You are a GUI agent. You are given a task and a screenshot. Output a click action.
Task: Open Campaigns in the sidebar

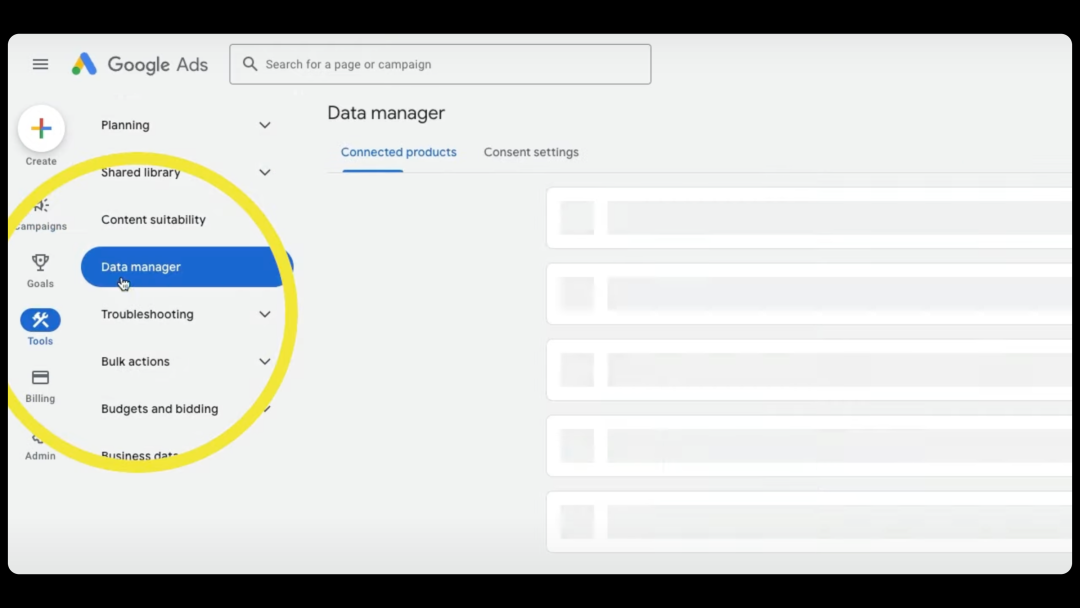[41, 214]
